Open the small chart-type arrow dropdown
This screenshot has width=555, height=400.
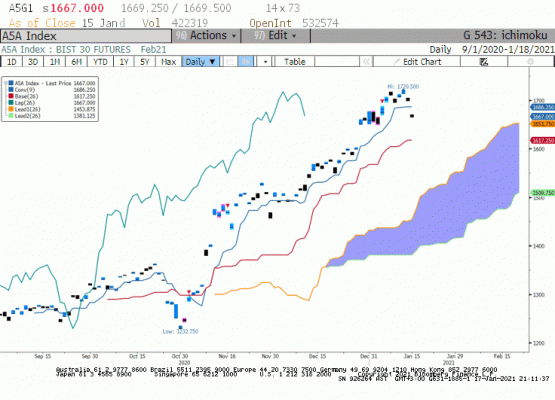[x=265, y=62]
